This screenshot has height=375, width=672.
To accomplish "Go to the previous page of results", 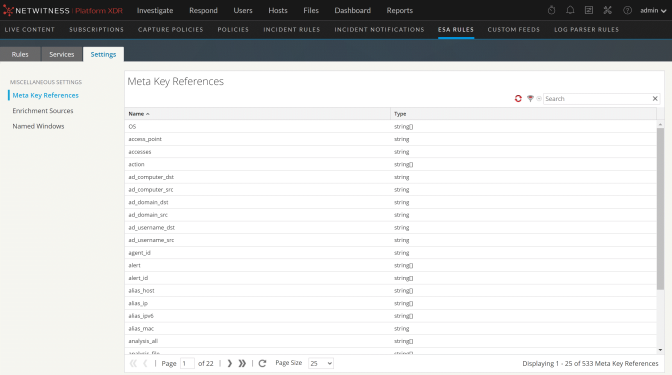I will [x=145, y=363].
